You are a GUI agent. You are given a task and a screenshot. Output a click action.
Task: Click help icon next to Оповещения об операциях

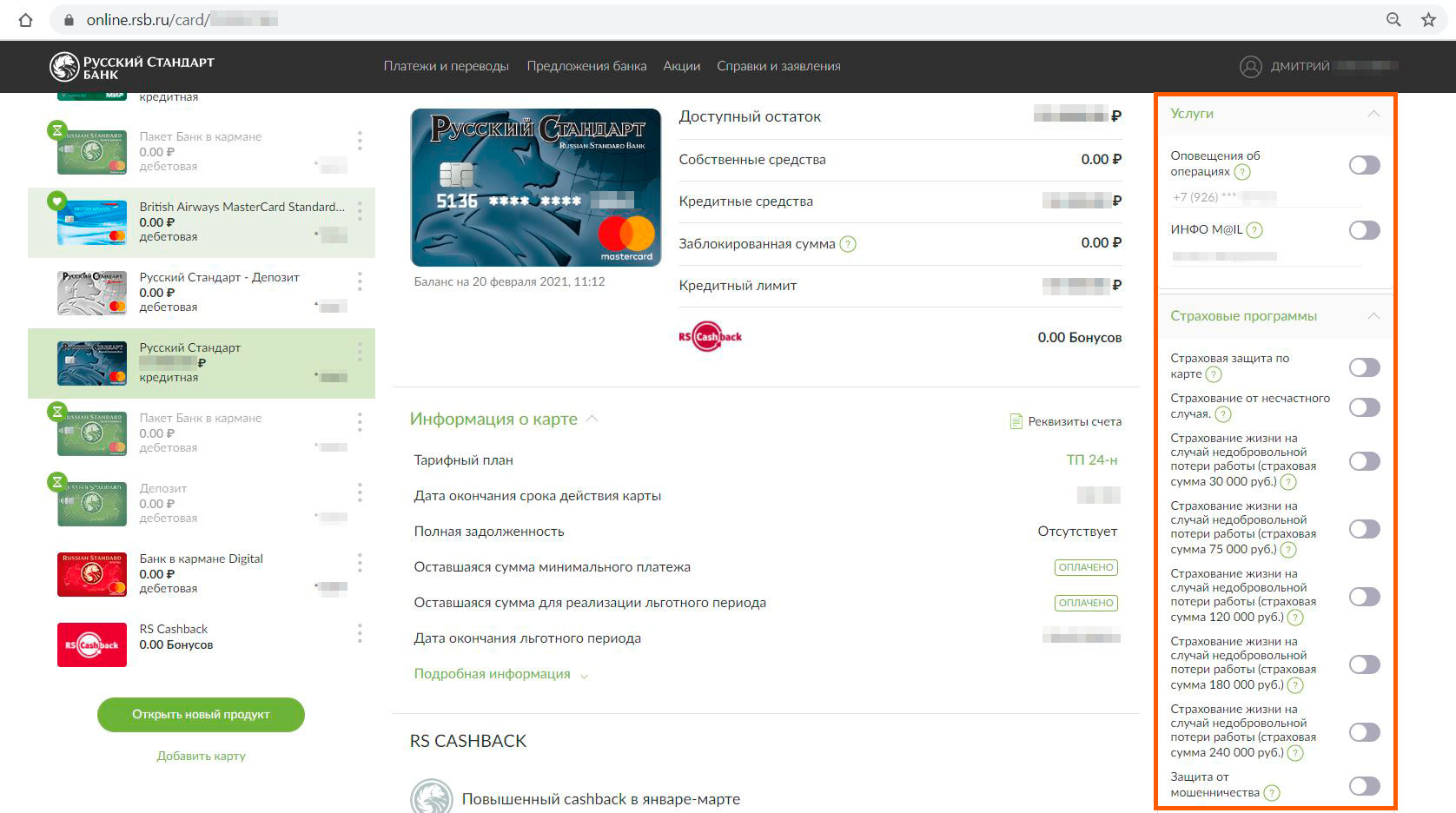coord(1242,172)
